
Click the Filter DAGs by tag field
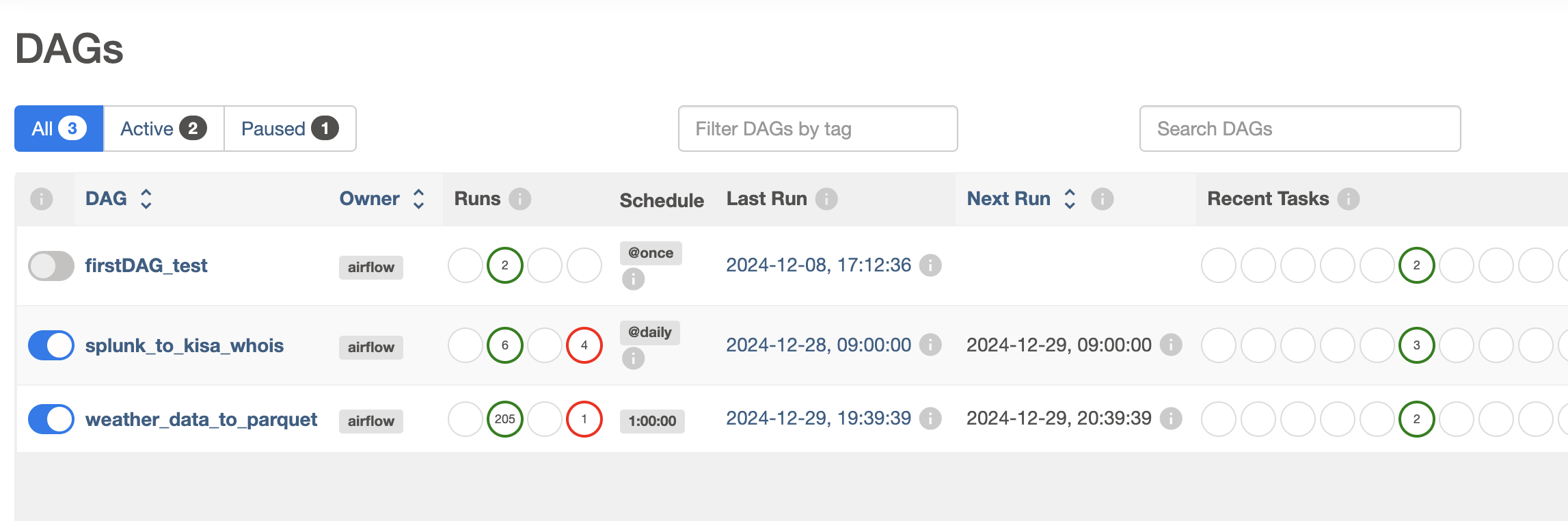point(817,129)
